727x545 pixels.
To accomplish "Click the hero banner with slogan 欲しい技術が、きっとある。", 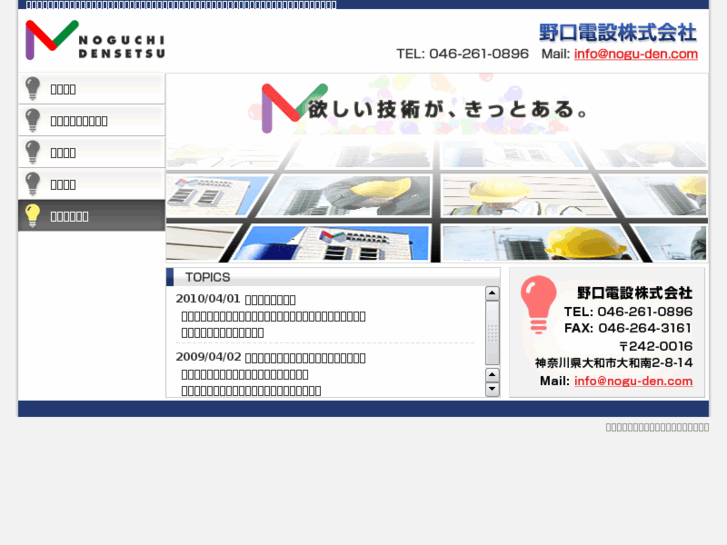I will (437, 168).
